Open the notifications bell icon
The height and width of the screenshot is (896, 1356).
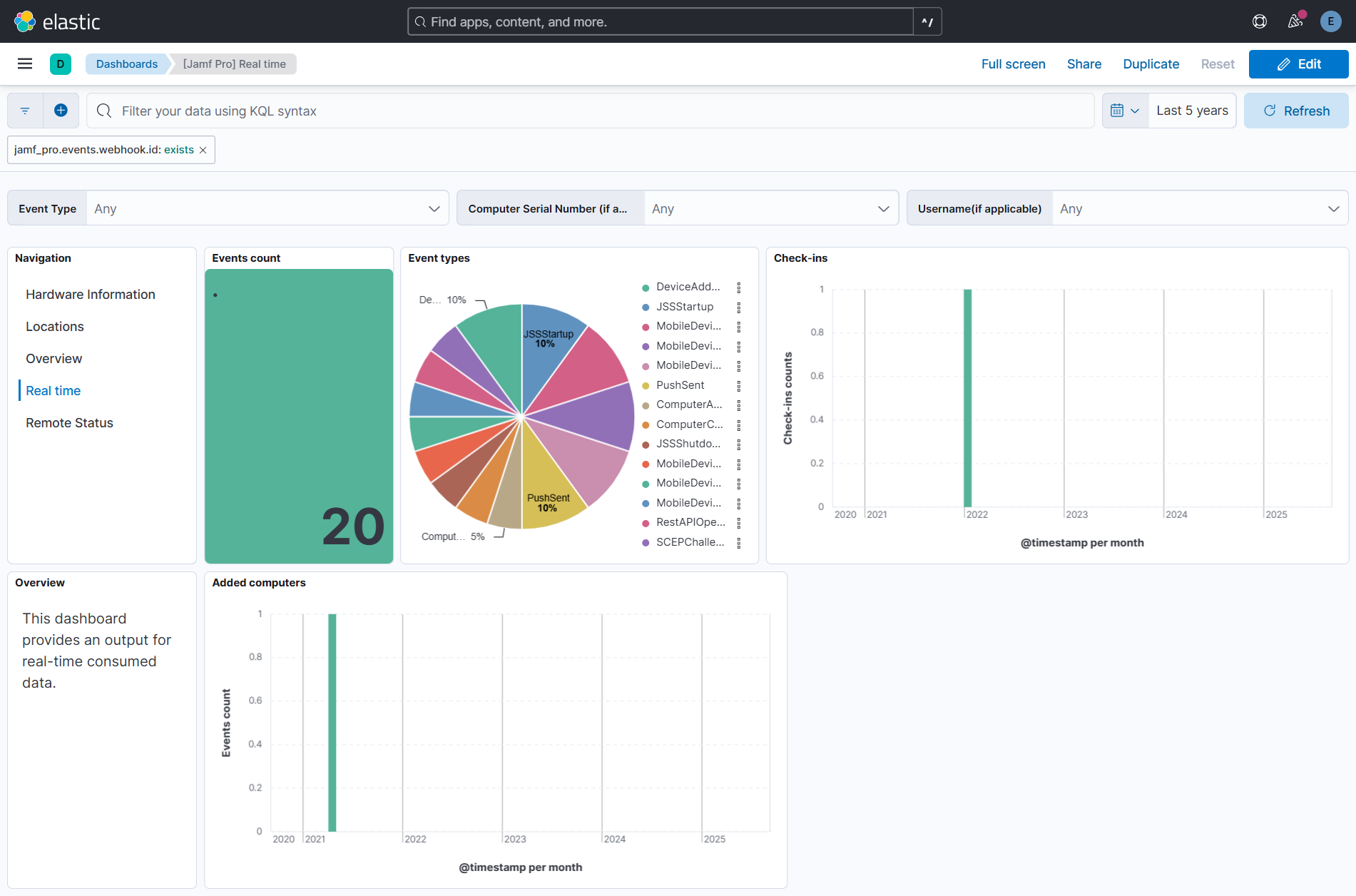[1295, 21]
